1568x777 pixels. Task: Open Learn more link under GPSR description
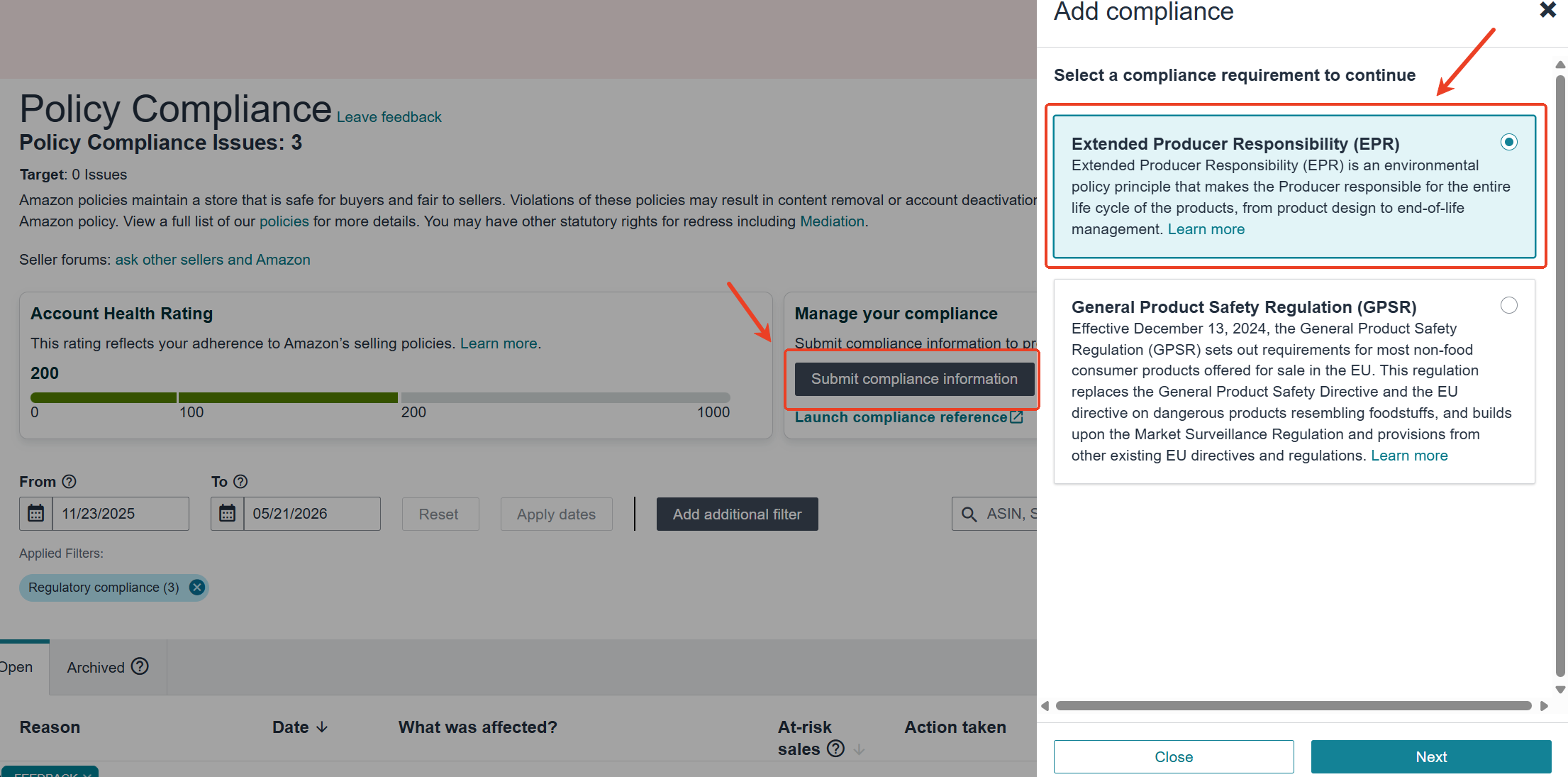[1409, 456]
